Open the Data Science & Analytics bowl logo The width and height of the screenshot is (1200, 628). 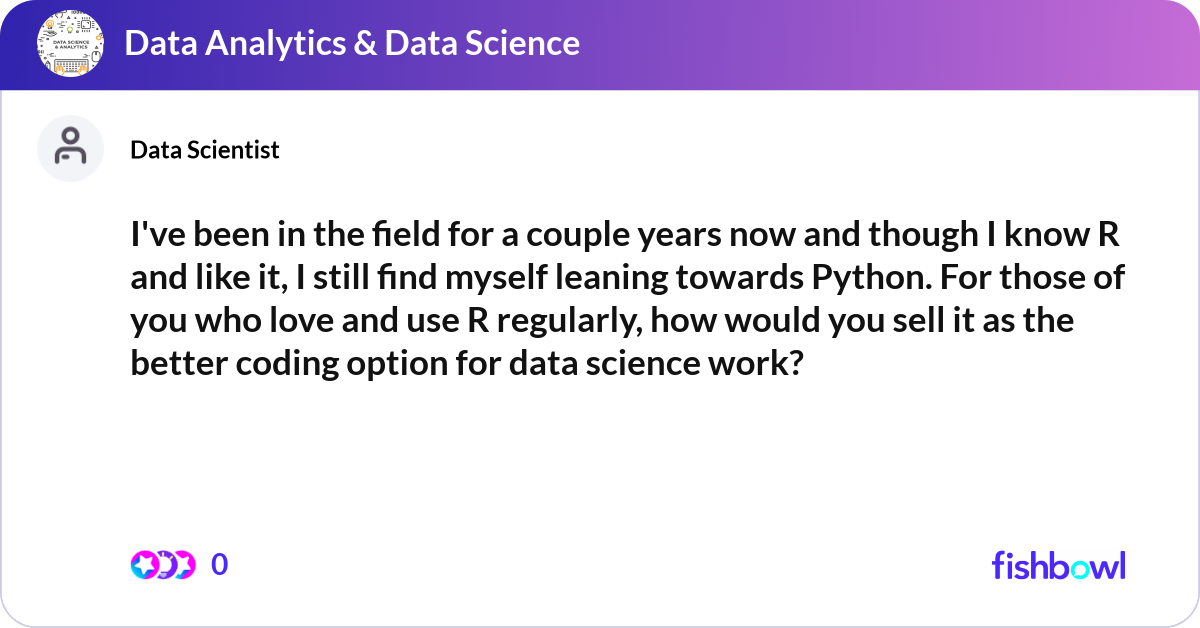70,44
